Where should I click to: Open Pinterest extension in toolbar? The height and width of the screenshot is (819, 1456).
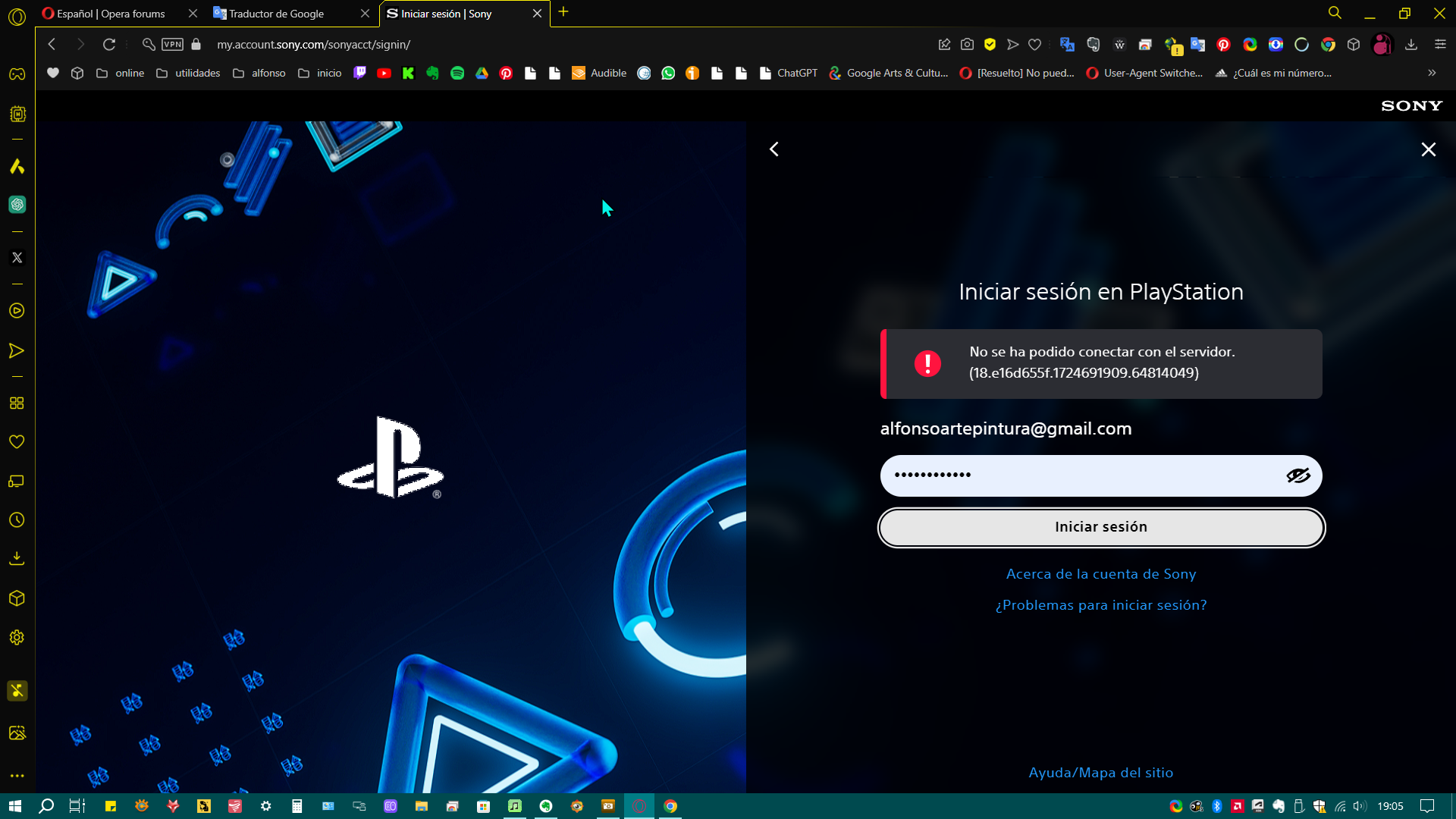[x=1223, y=45]
